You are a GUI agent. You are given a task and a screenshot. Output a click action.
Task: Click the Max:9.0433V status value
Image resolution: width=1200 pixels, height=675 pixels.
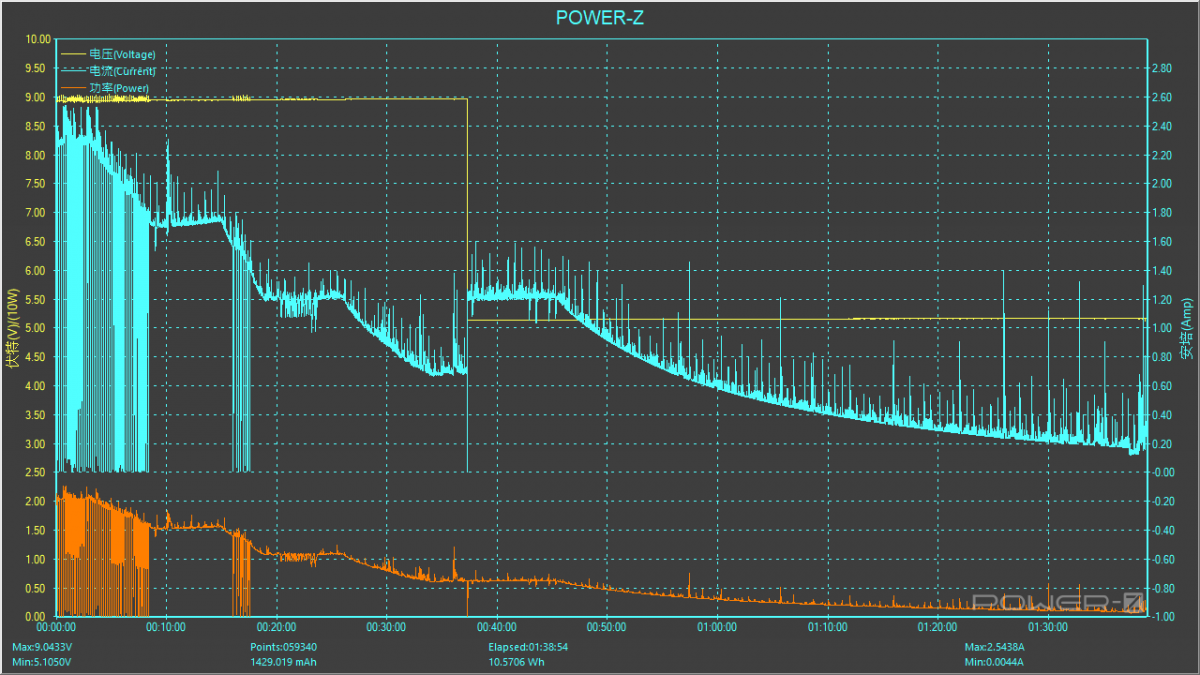coord(43,647)
